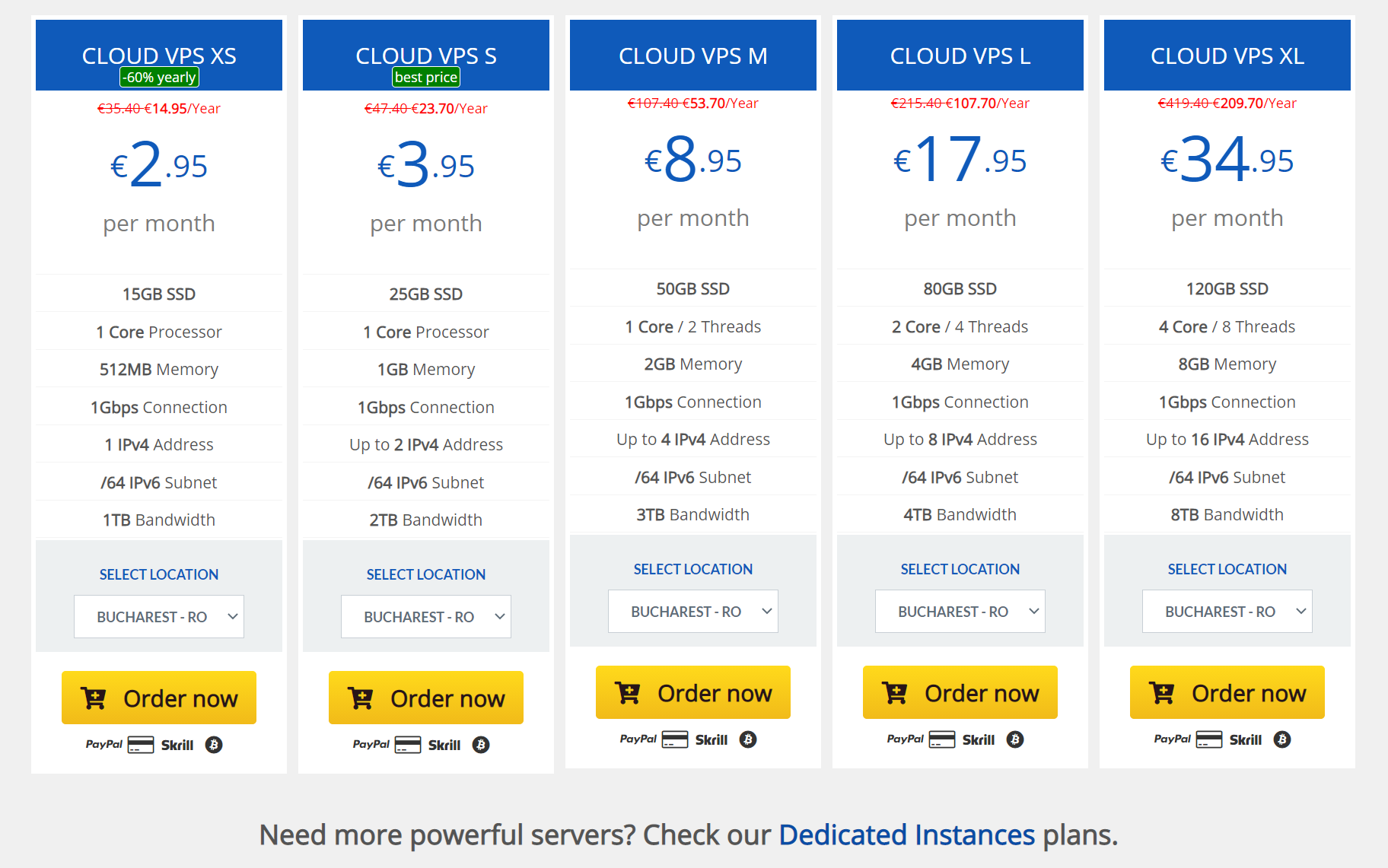Expand location selector for Cloud VPS S
The image size is (1388, 868).
(426, 617)
